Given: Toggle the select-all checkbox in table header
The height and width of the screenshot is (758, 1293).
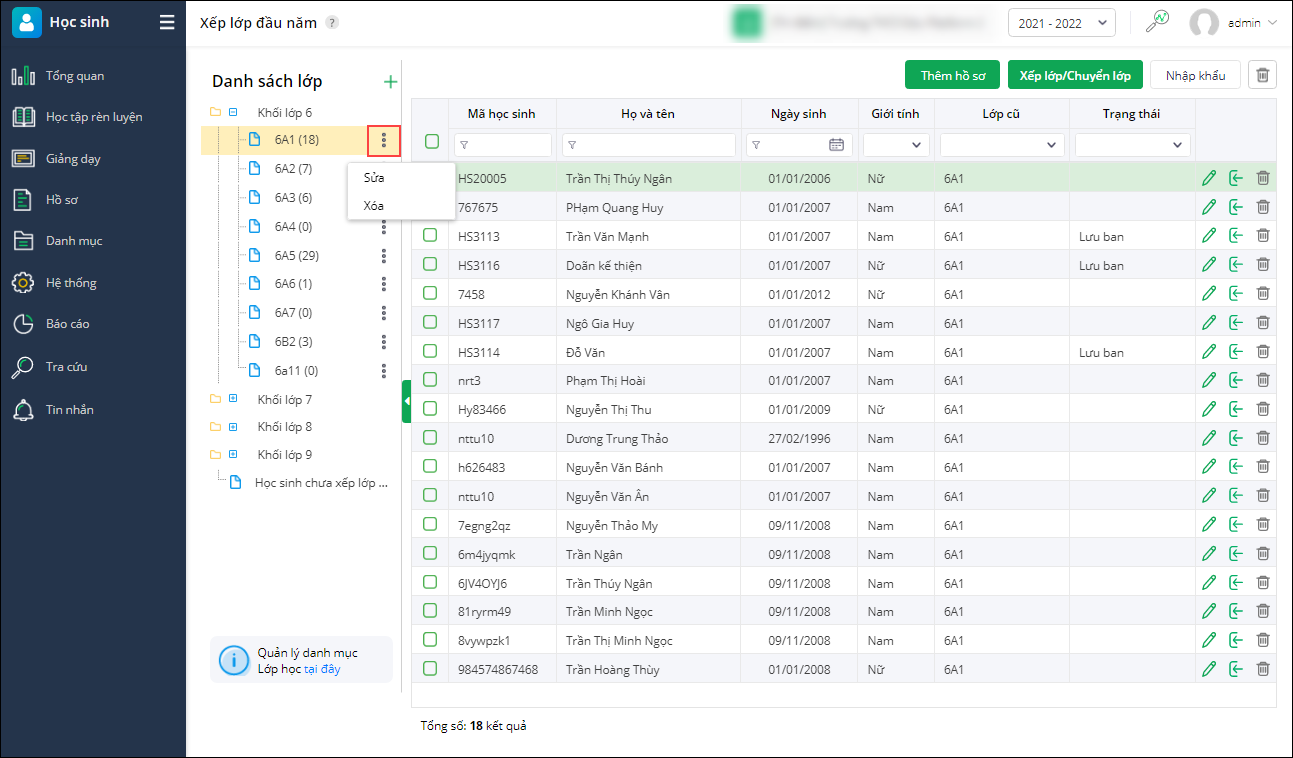Looking at the screenshot, I should [432, 142].
